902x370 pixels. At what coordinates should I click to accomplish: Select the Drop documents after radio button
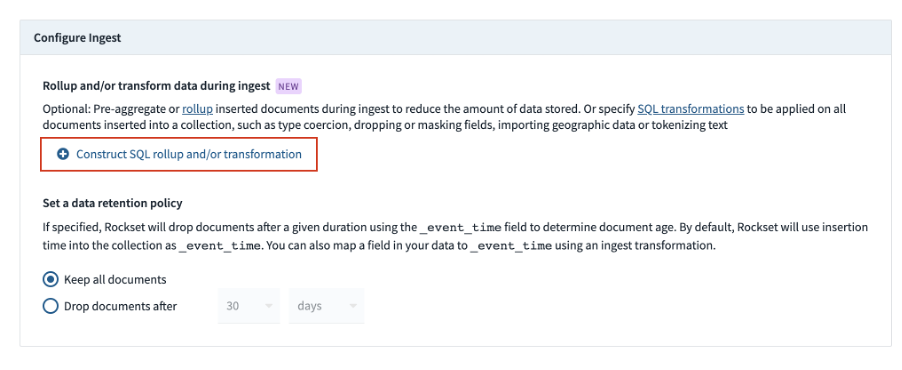click(x=51, y=306)
